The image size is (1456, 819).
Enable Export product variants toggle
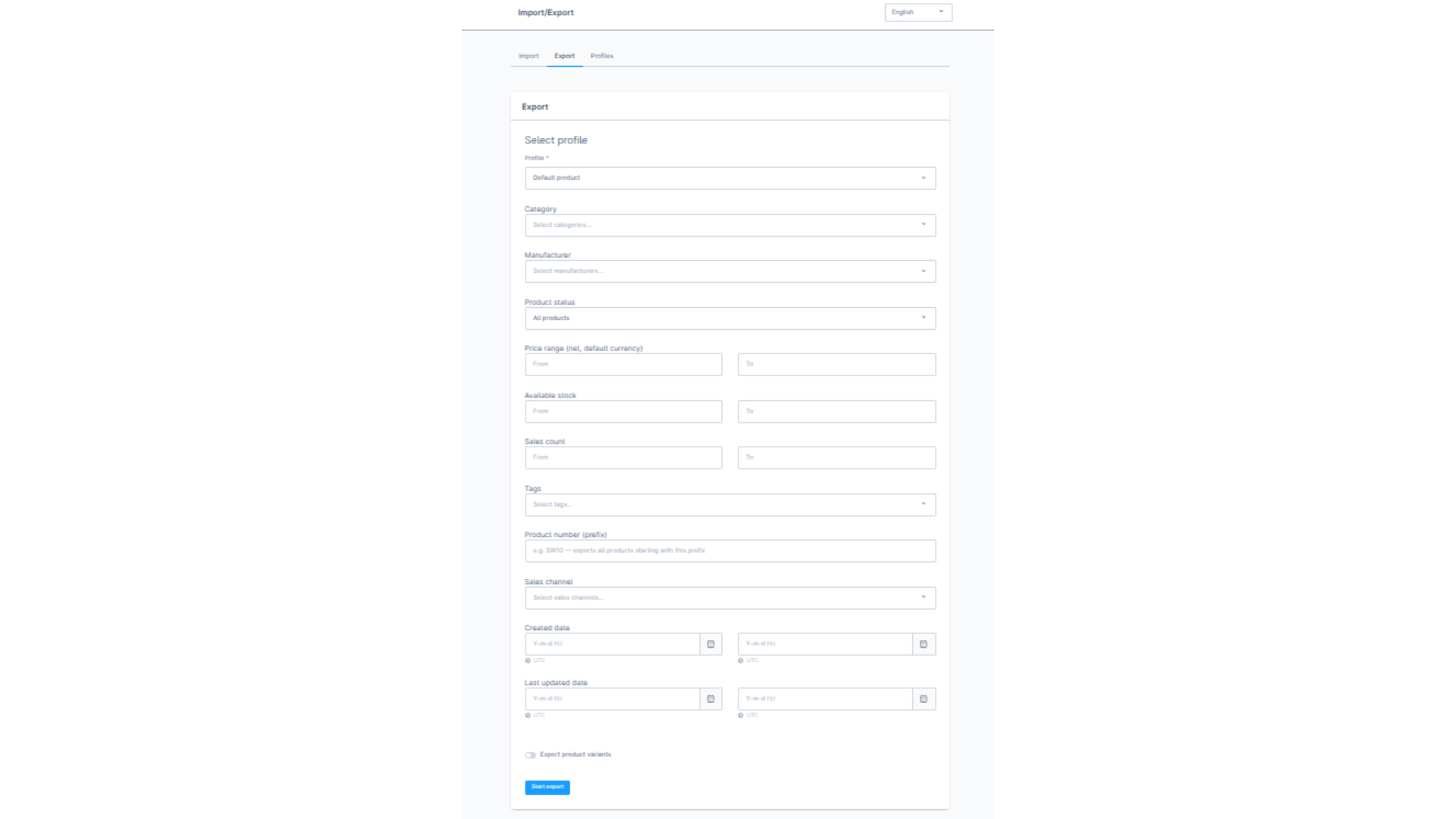click(x=531, y=755)
